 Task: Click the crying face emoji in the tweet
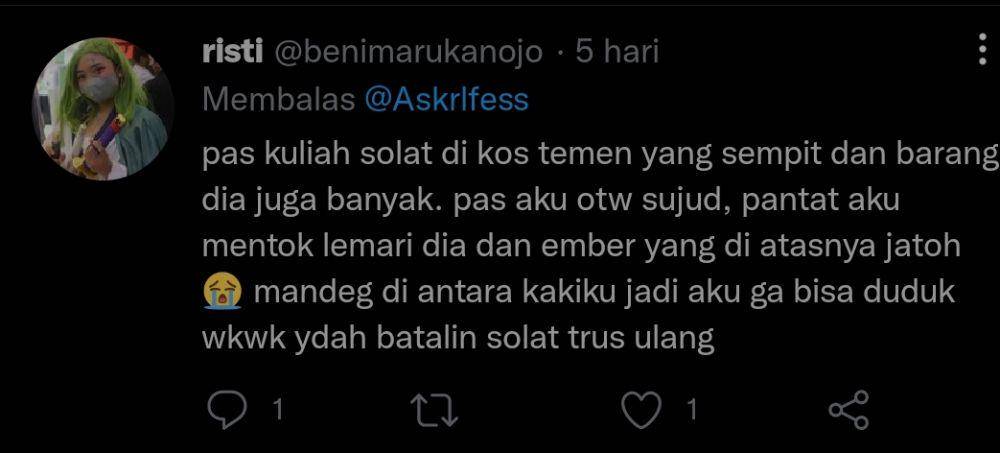[222, 293]
